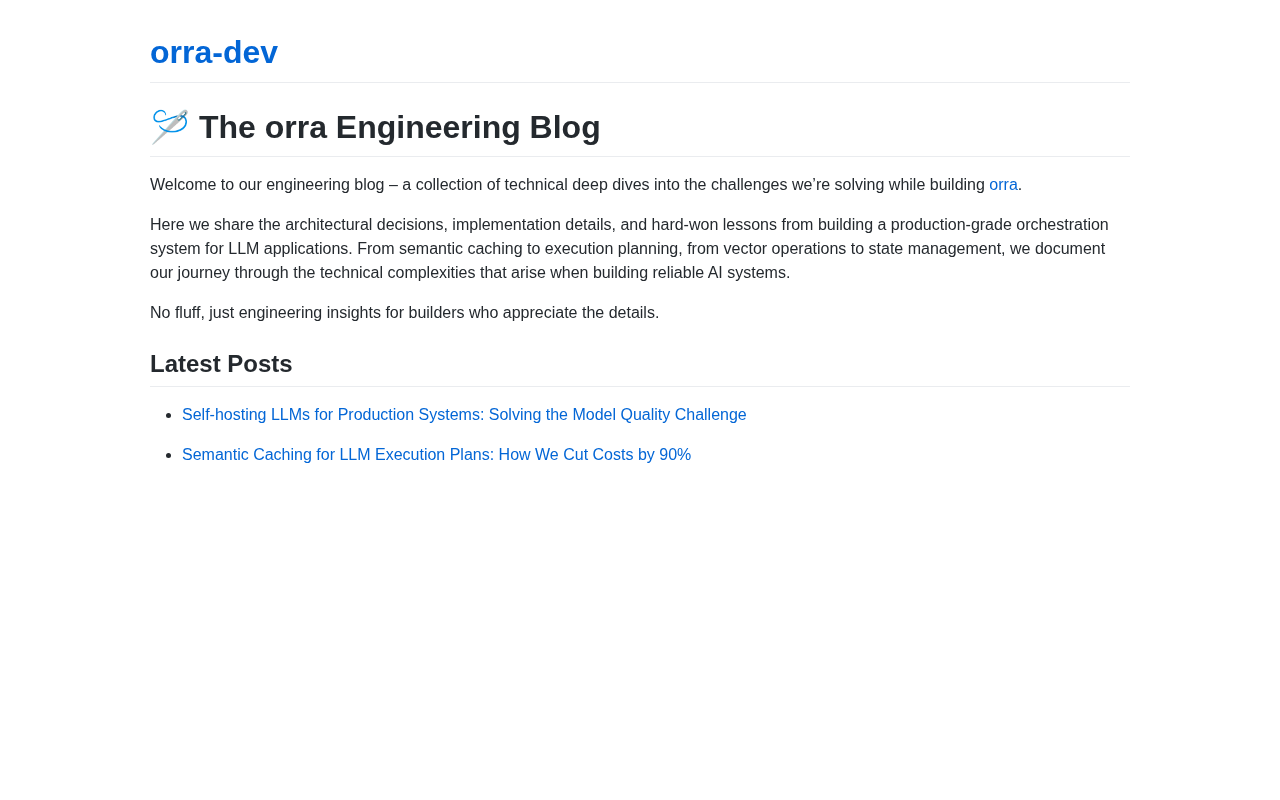Click the "Latest Posts" section heading
The height and width of the screenshot is (800, 1280).
pos(221,364)
